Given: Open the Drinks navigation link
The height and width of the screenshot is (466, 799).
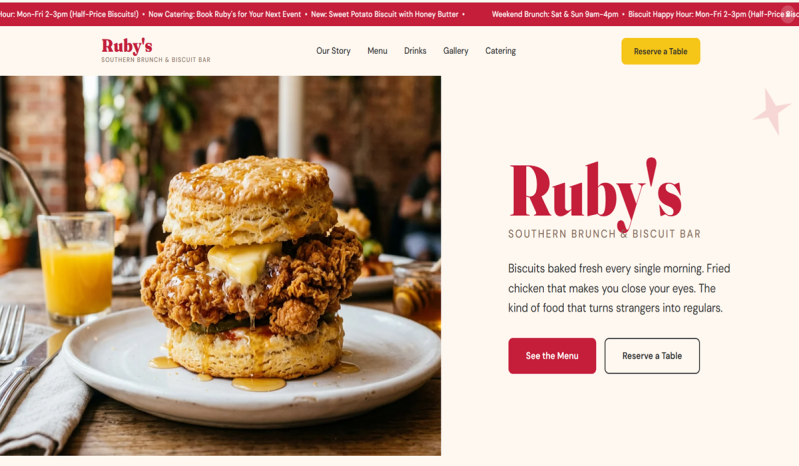Looking at the screenshot, I should (x=415, y=51).
